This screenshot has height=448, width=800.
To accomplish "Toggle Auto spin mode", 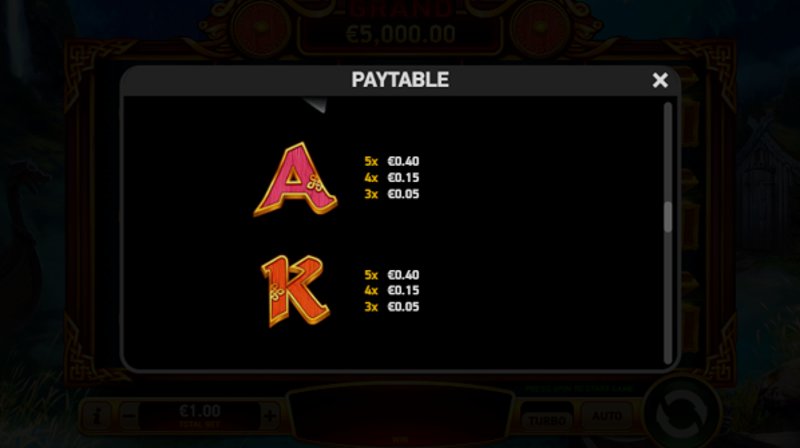I will 607,417.
